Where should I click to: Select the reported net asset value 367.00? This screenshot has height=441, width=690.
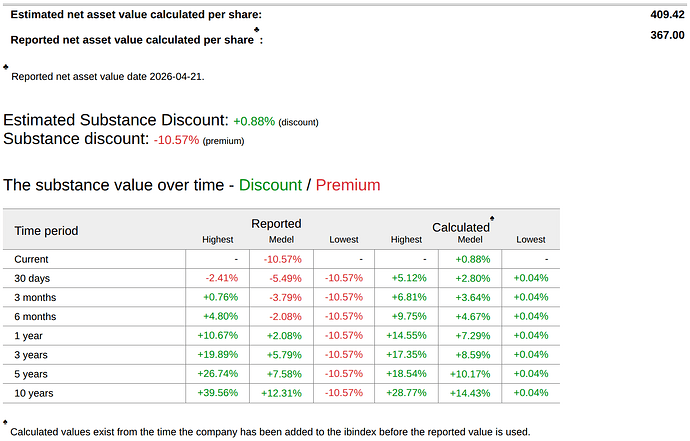667,35
